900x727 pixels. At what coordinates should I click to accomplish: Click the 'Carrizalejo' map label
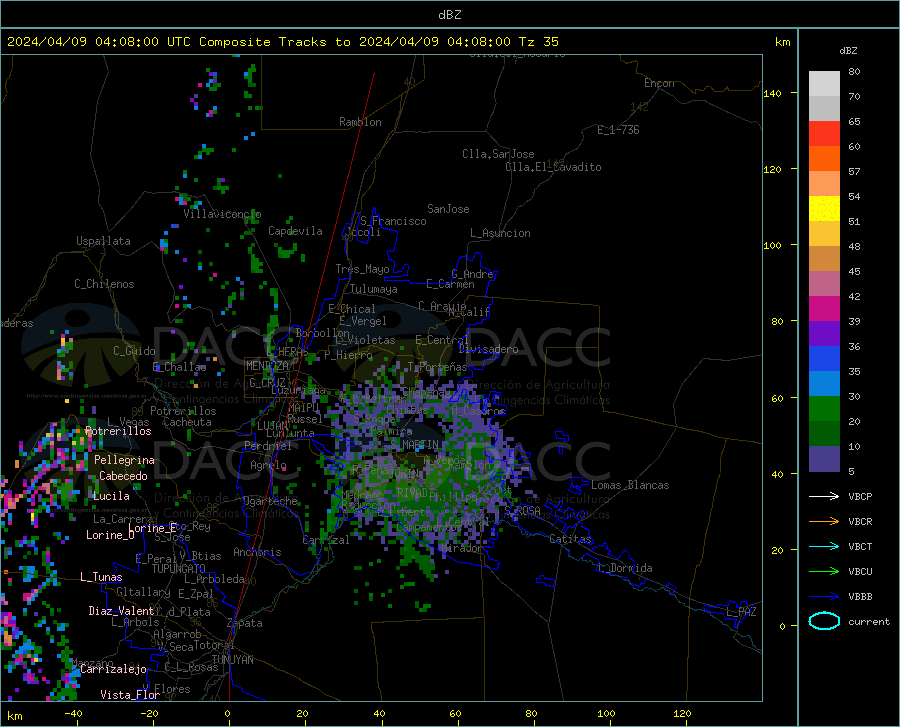[113, 669]
